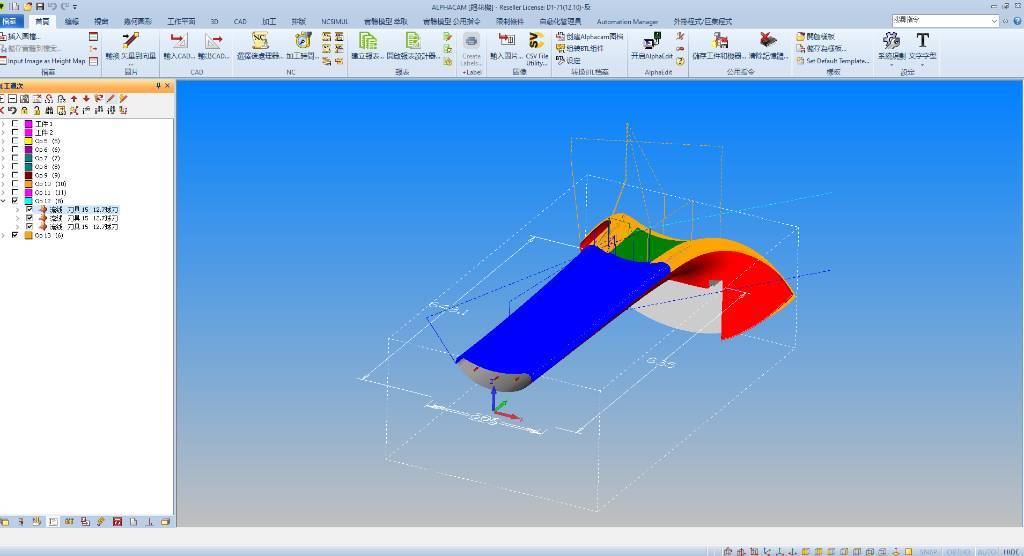
Task: Click Input Image as Height Map
Action: [45, 61]
